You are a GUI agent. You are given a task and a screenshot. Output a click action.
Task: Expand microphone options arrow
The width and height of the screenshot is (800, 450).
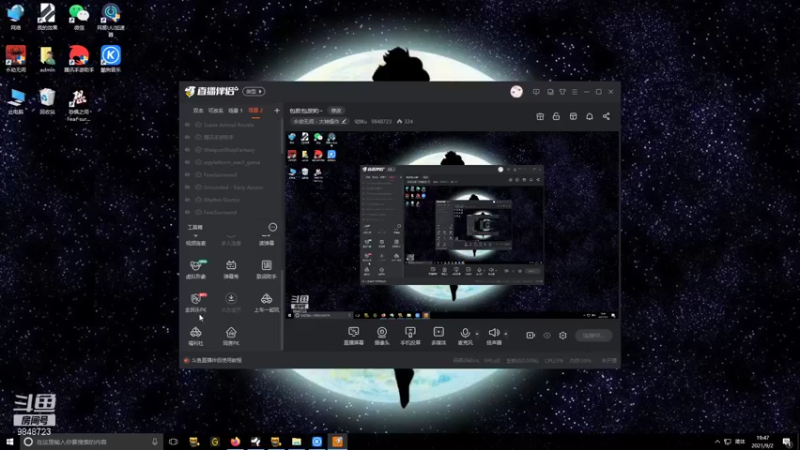[477, 334]
